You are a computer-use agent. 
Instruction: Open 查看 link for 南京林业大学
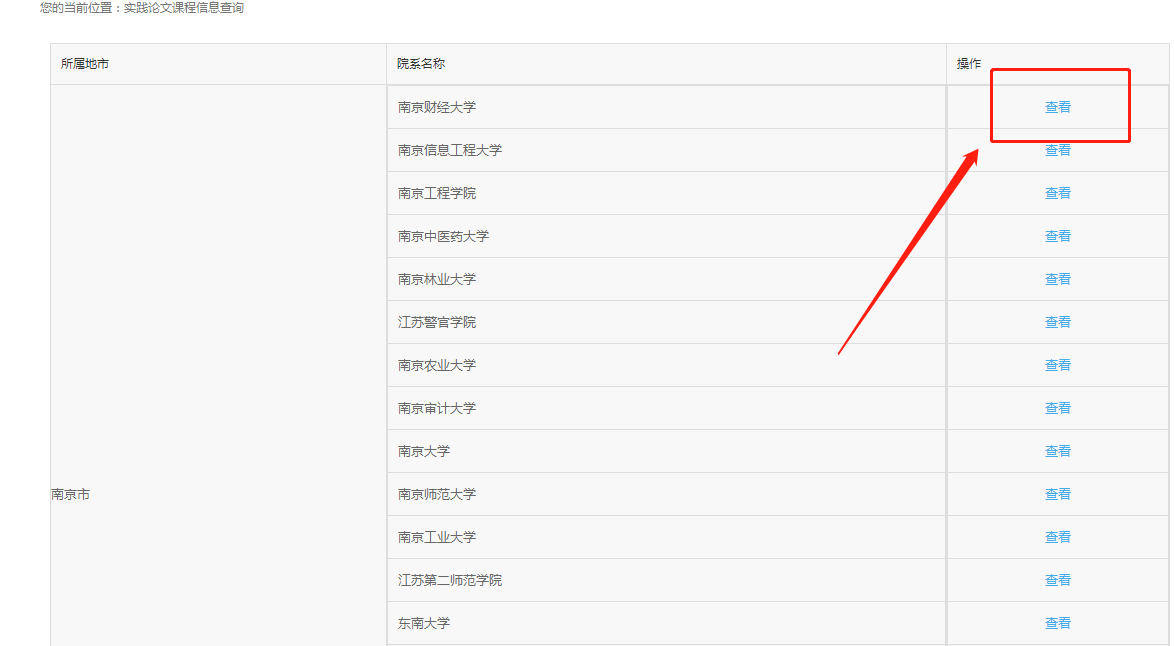pos(1057,279)
